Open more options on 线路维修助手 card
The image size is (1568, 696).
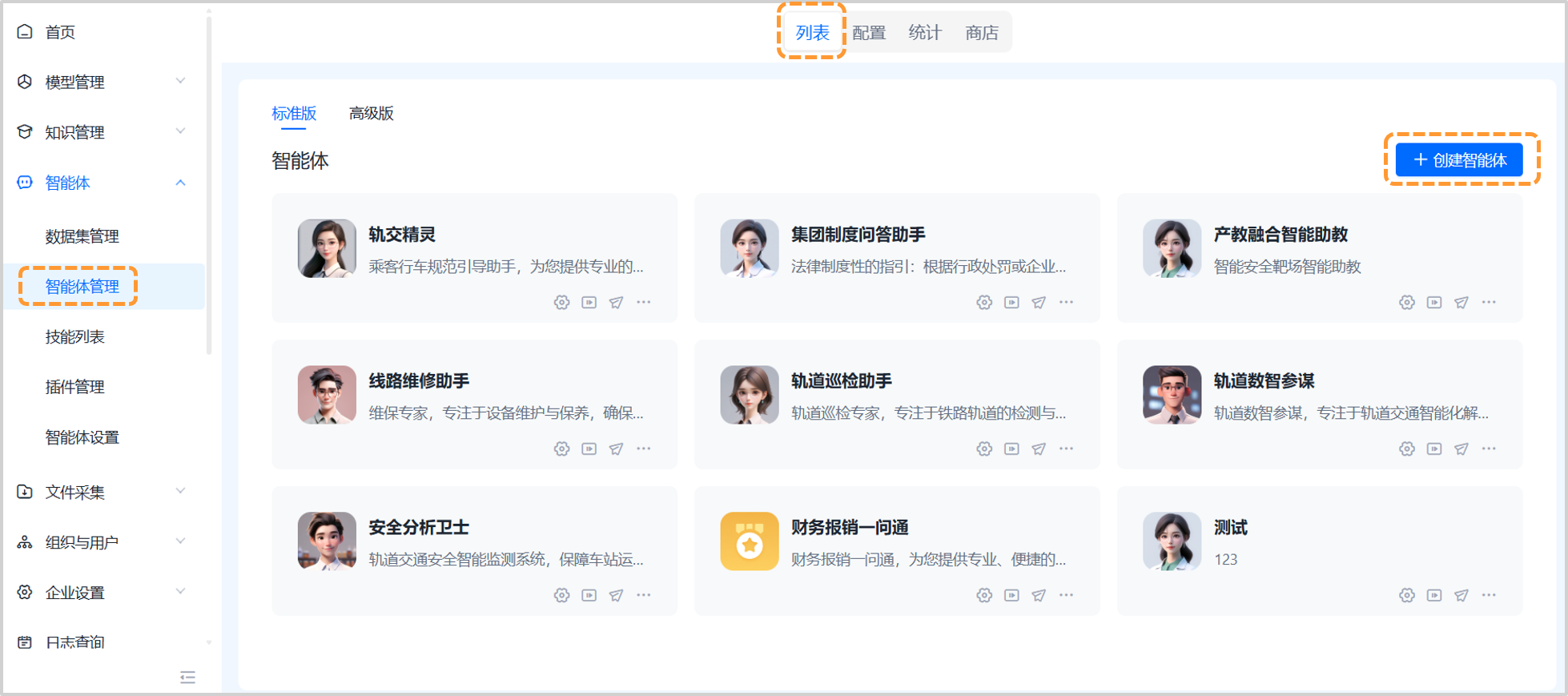pos(644,449)
